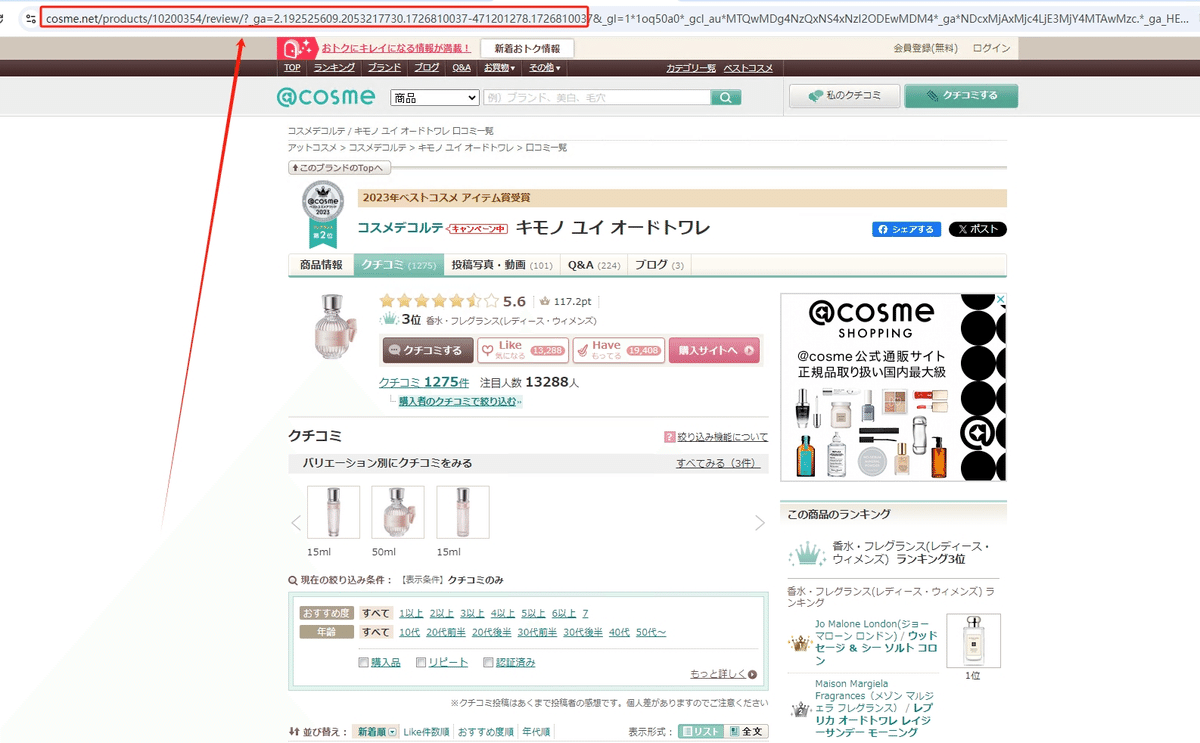Switch display format to リスト
Image resolution: width=1200 pixels, height=743 pixels.
click(x=701, y=732)
